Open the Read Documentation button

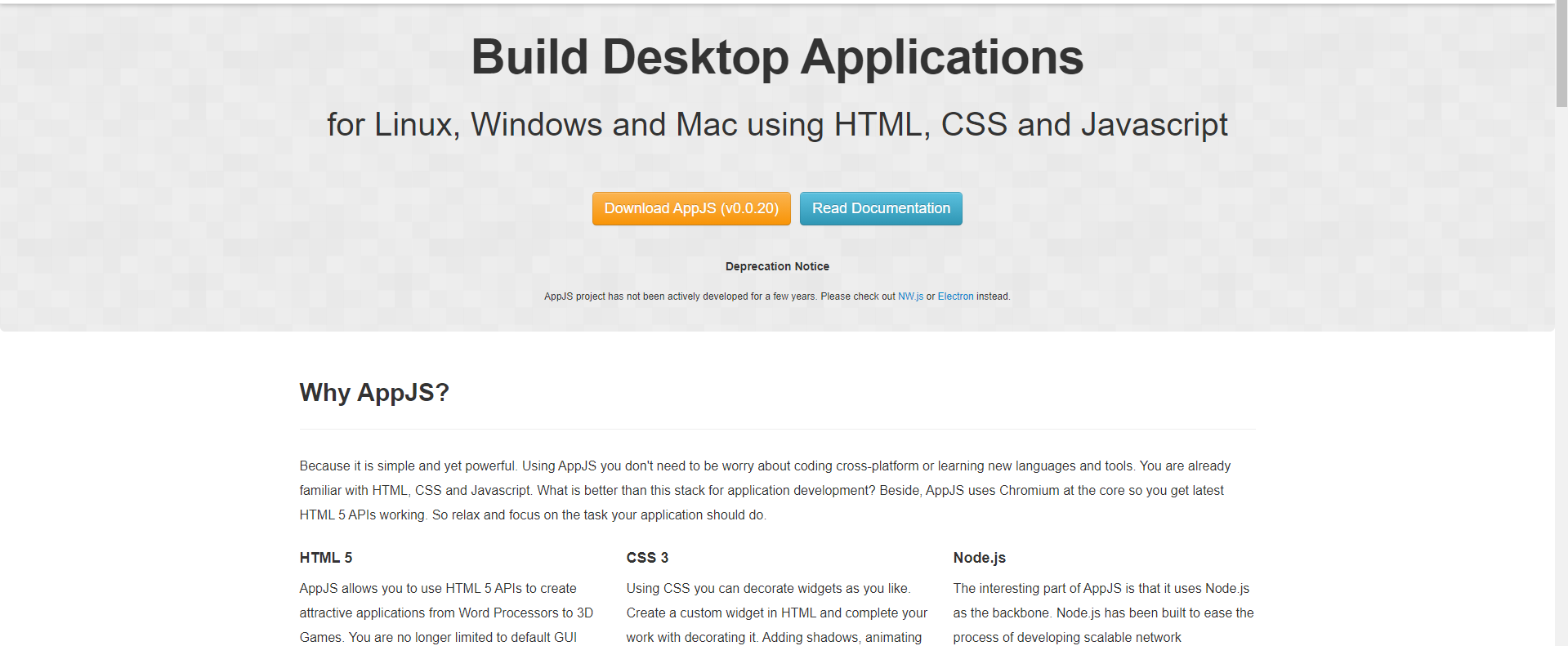coord(881,208)
